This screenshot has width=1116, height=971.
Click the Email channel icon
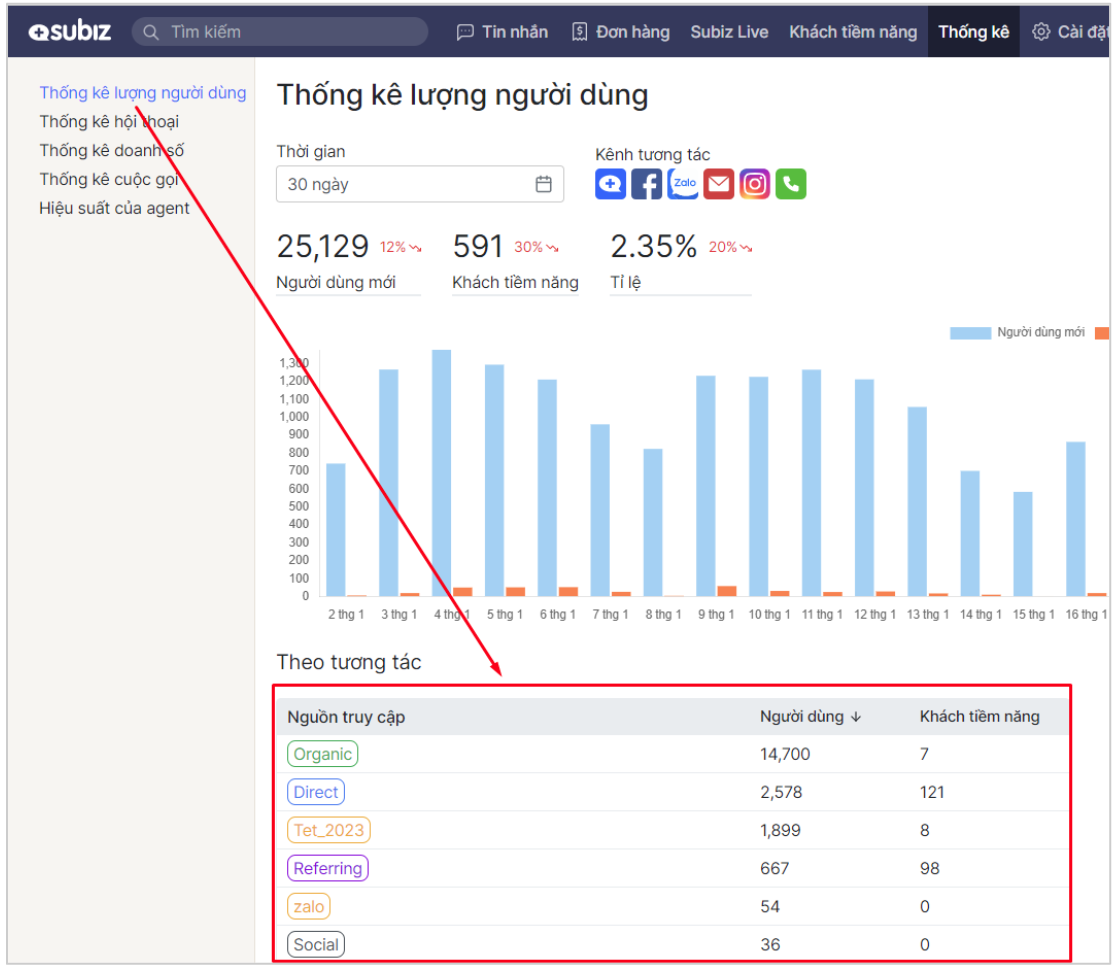[x=718, y=184]
